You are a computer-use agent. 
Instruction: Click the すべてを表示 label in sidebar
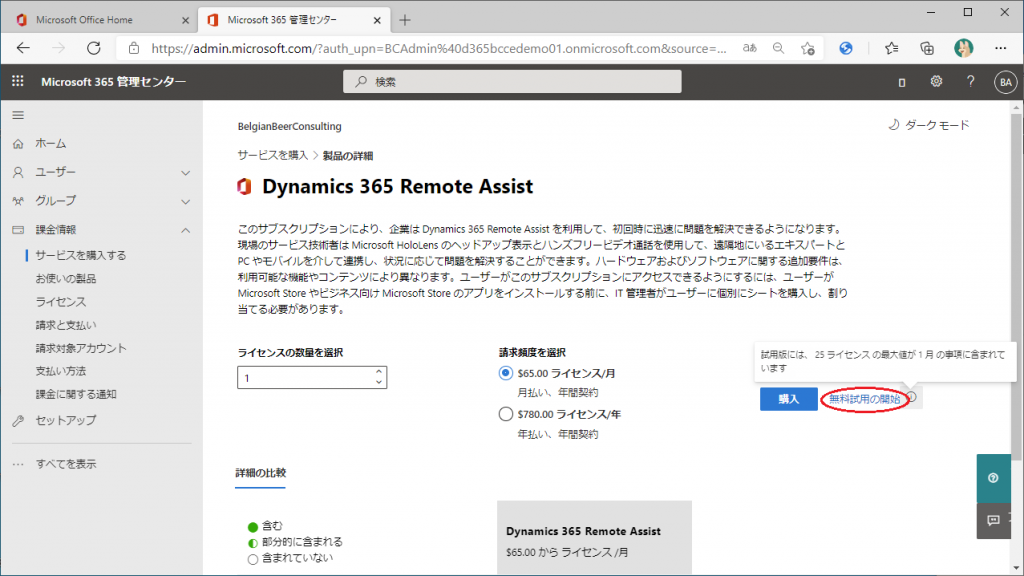click(x=66, y=464)
